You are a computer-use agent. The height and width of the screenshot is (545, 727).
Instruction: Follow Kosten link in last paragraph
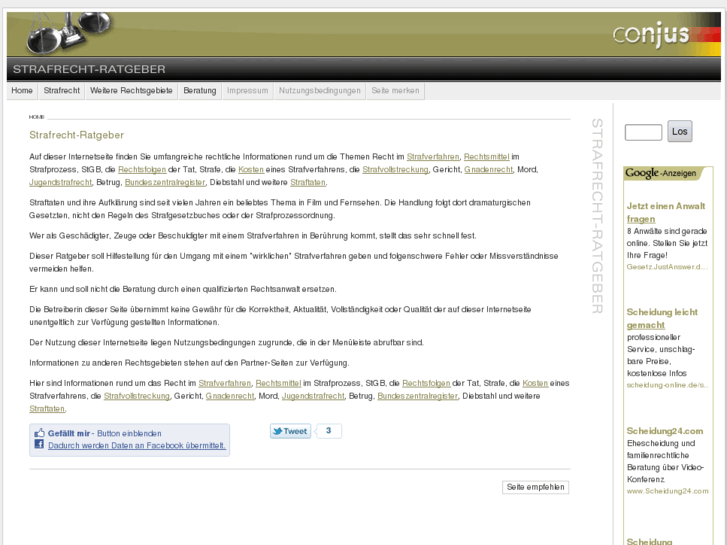click(535, 383)
